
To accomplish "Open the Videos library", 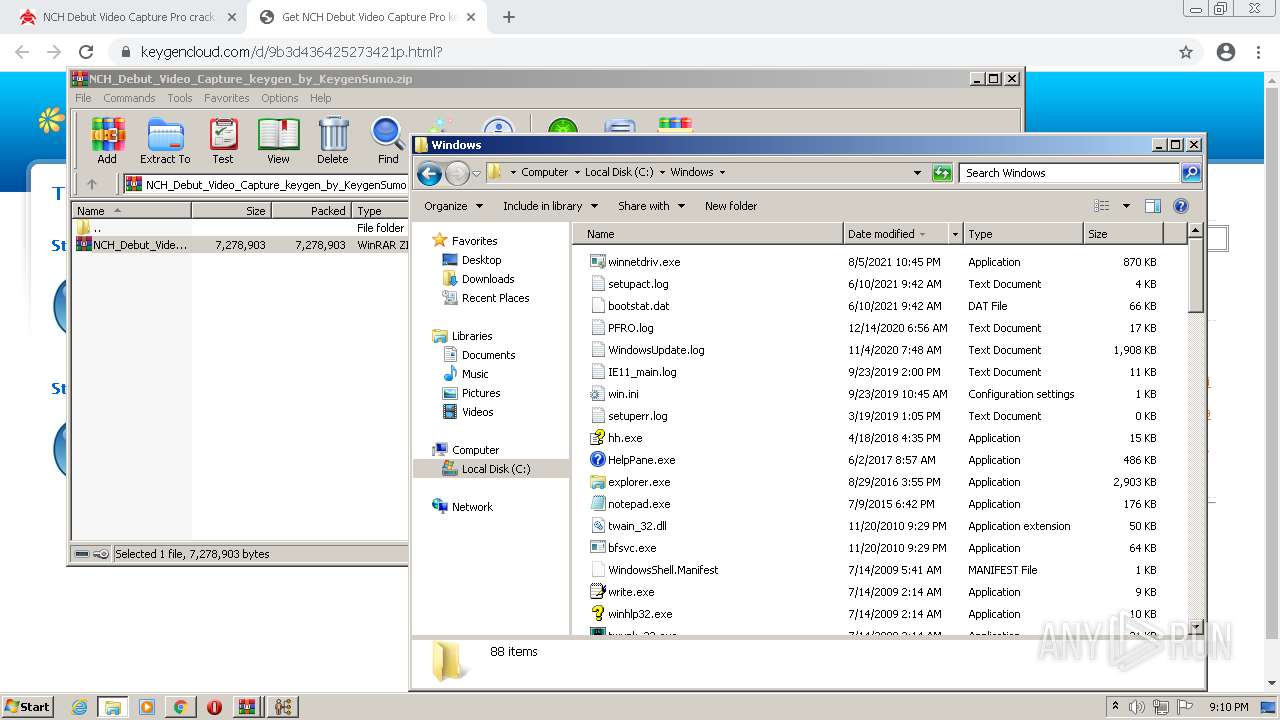I will pyautogui.click(x=477, y=412).
